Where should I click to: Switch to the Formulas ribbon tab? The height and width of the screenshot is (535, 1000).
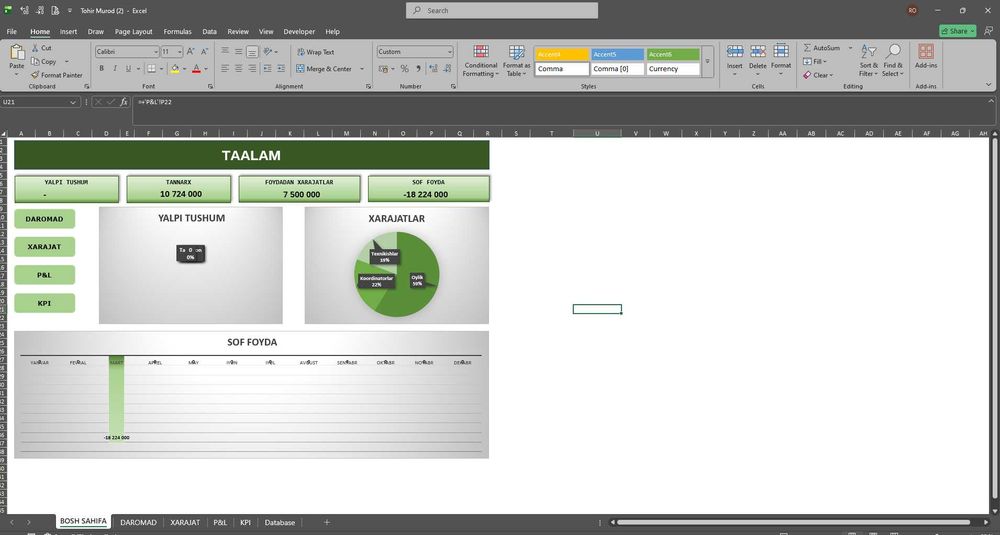tap(177, 31)
